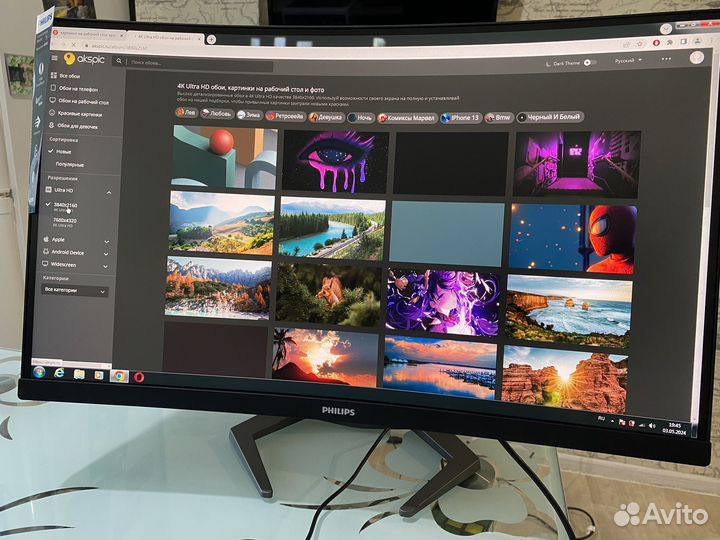
Task: Open a new browser tab
Action: [211, 39]
